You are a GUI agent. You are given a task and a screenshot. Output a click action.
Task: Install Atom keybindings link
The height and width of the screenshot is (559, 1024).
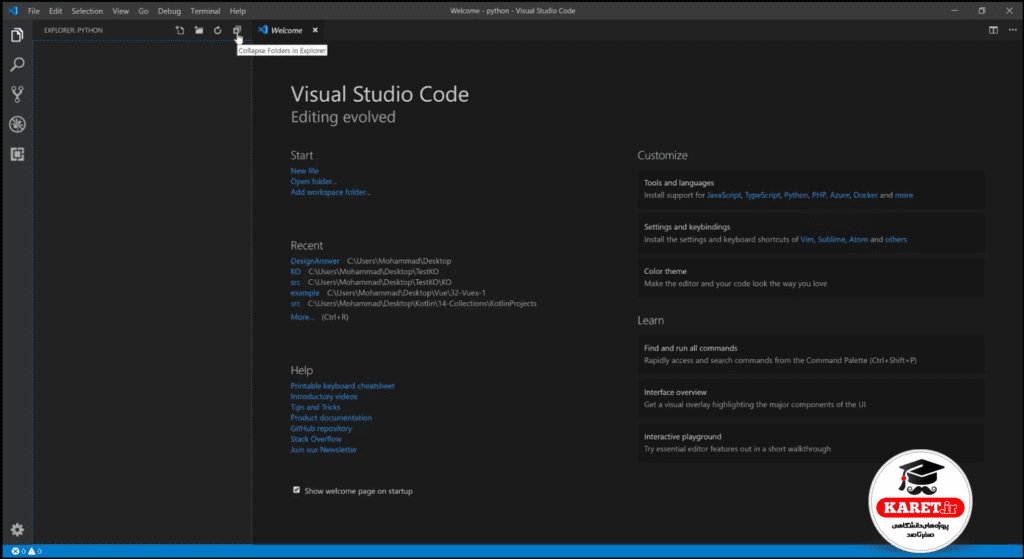coord(858,240)
